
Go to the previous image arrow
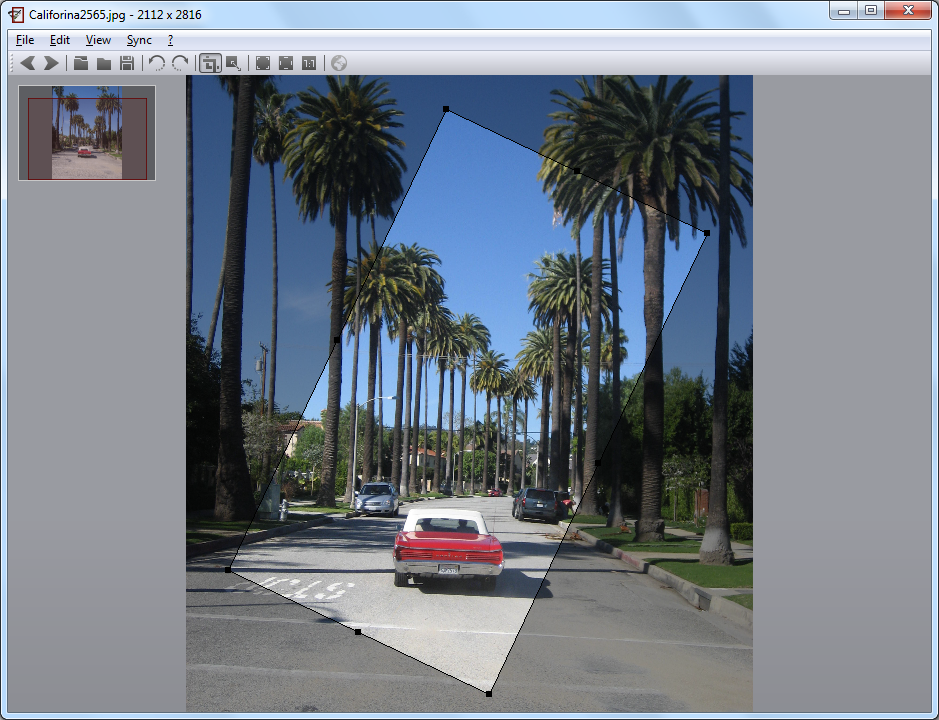[28, 63]
